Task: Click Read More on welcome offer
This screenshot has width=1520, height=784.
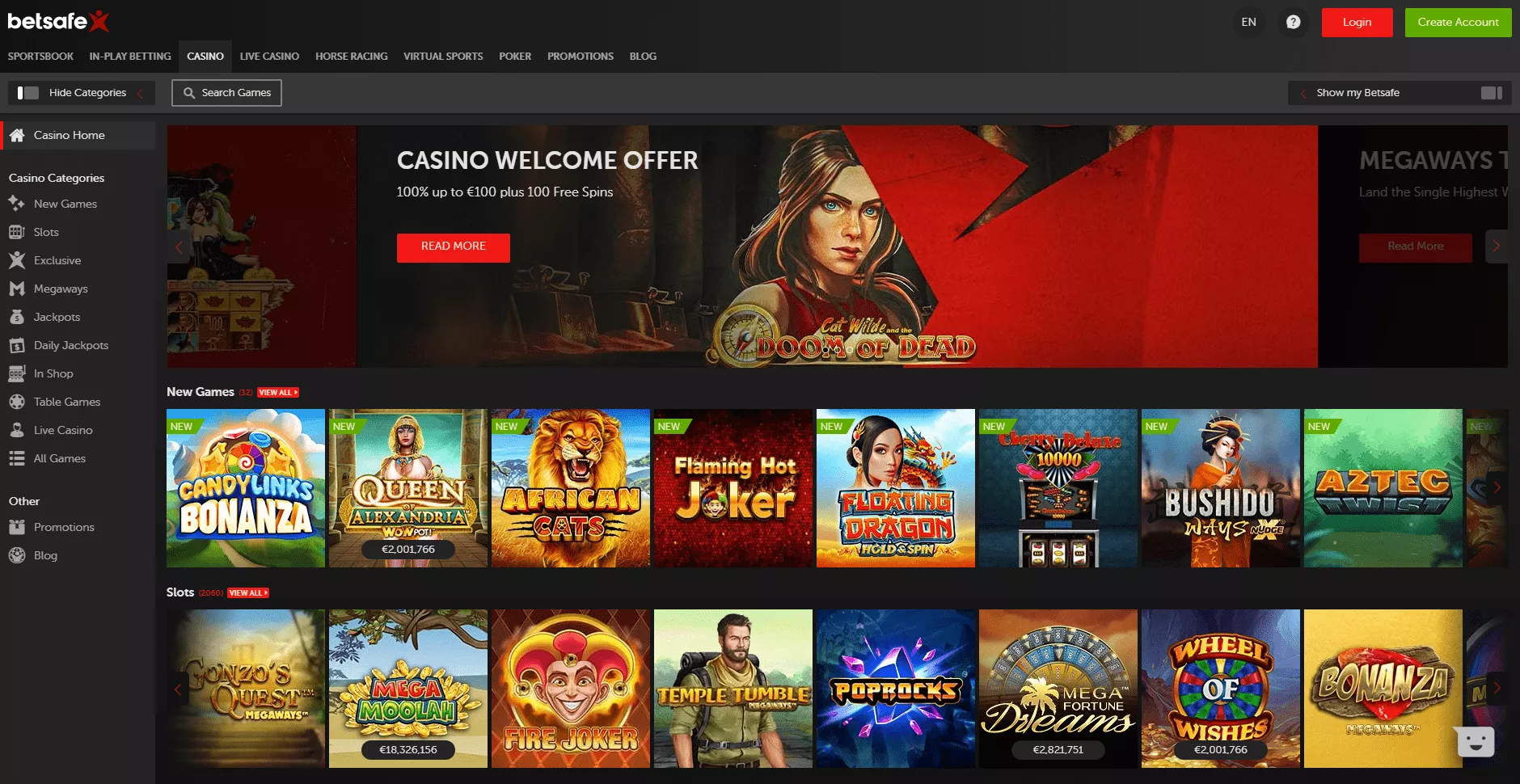Action: pyautogui.click(x=453, y=247)
